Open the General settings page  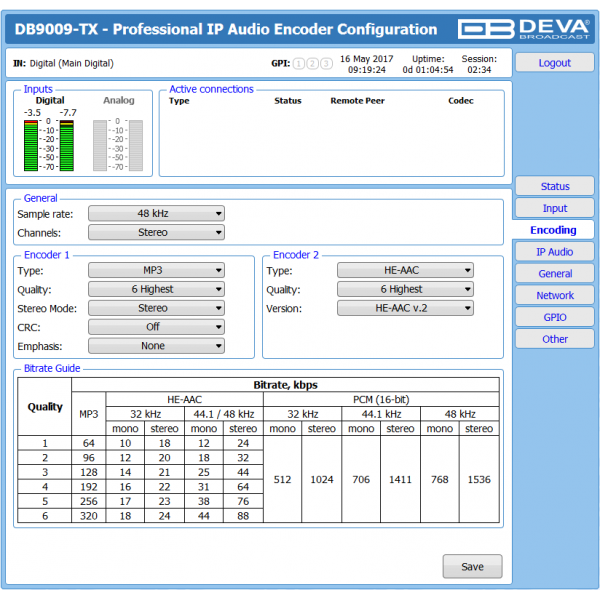coord(554,274)
